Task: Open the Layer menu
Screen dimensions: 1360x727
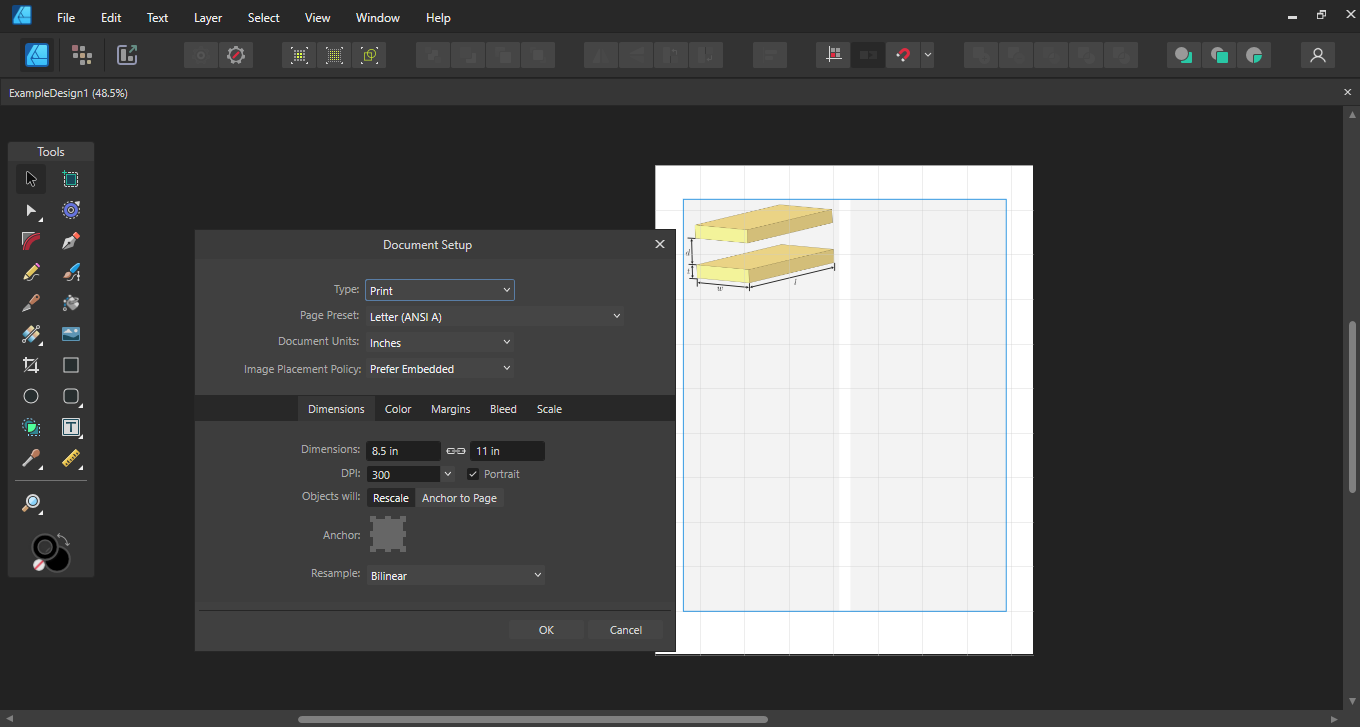Action: click(208, 18)
